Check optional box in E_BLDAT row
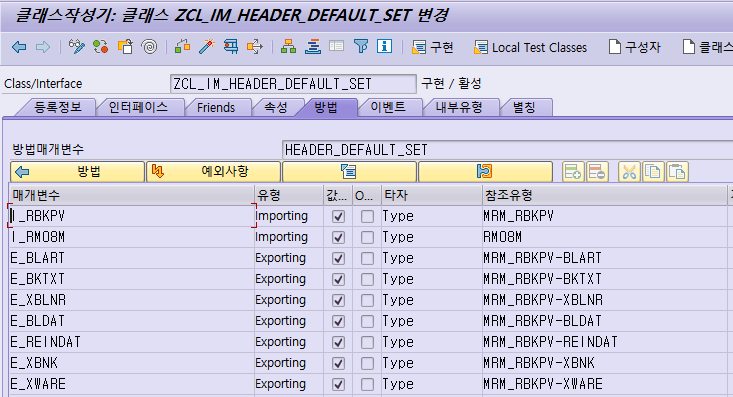 pos(367,321)
